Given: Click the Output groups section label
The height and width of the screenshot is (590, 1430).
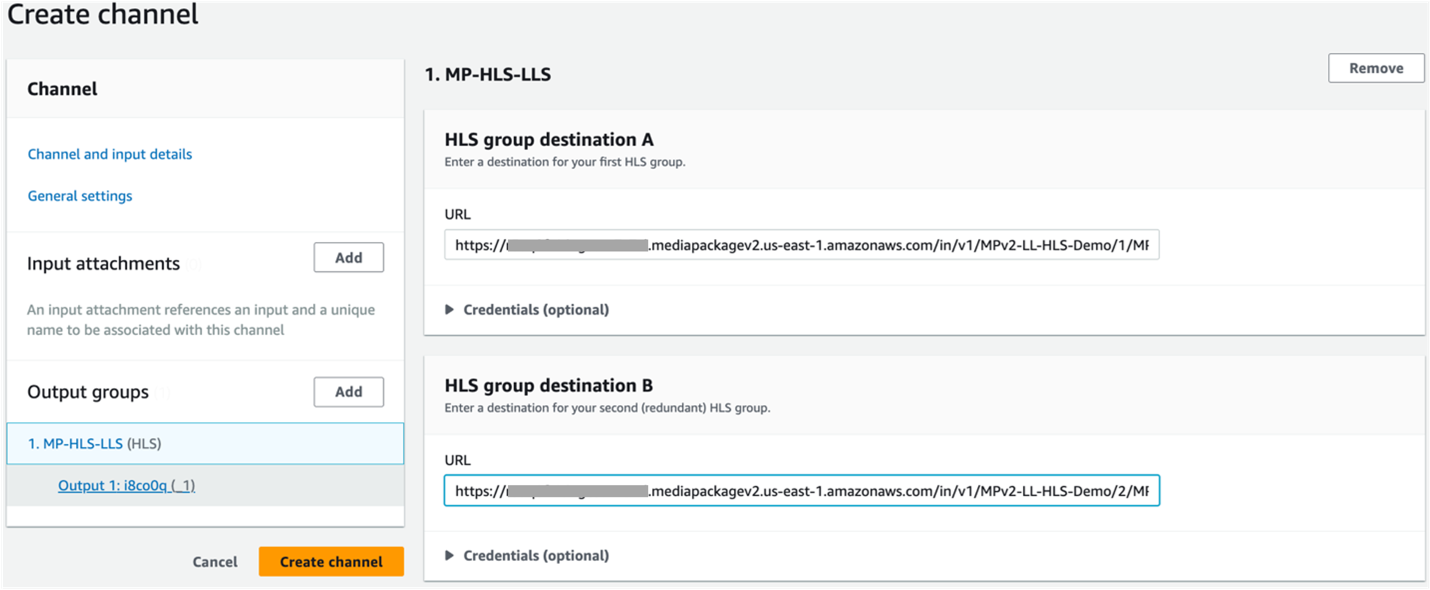Looking at the screenshot, I should click(88, 392).
